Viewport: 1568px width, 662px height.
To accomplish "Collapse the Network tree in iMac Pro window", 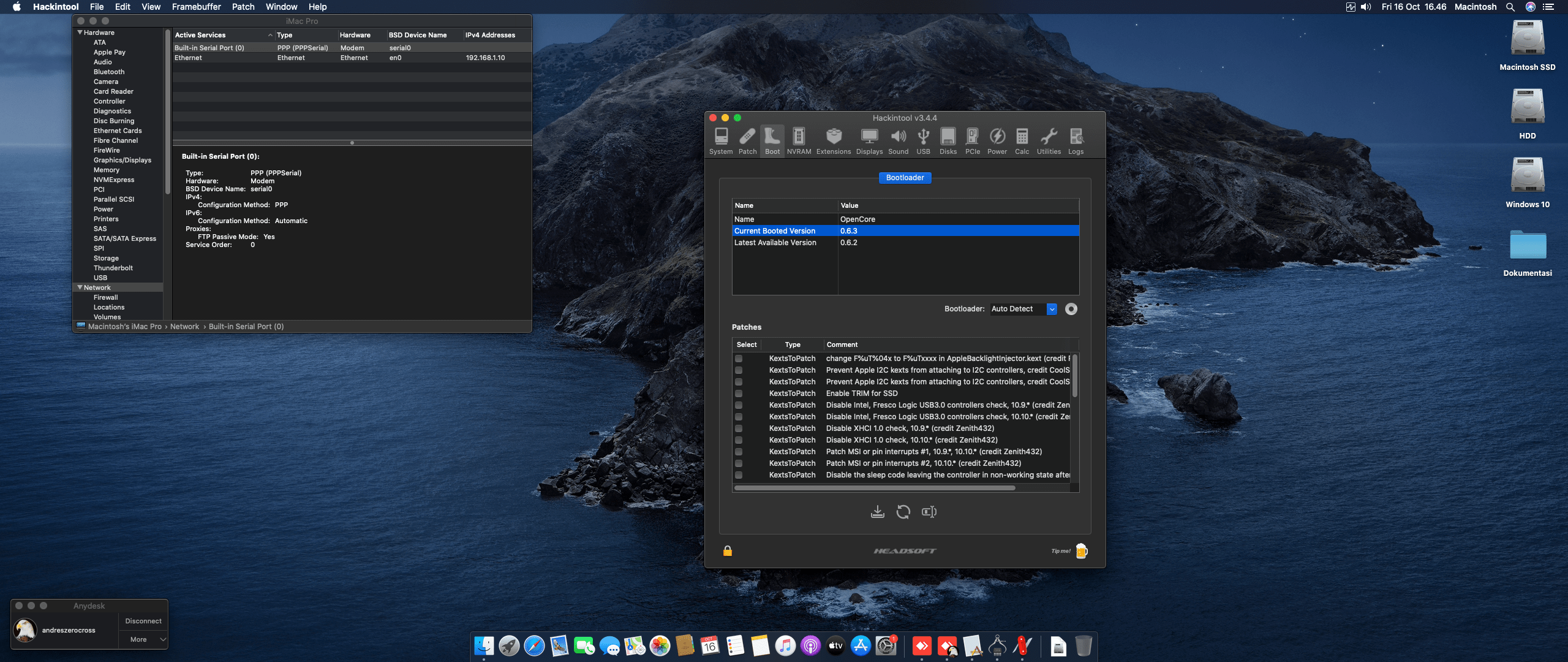I will point(80,287).
